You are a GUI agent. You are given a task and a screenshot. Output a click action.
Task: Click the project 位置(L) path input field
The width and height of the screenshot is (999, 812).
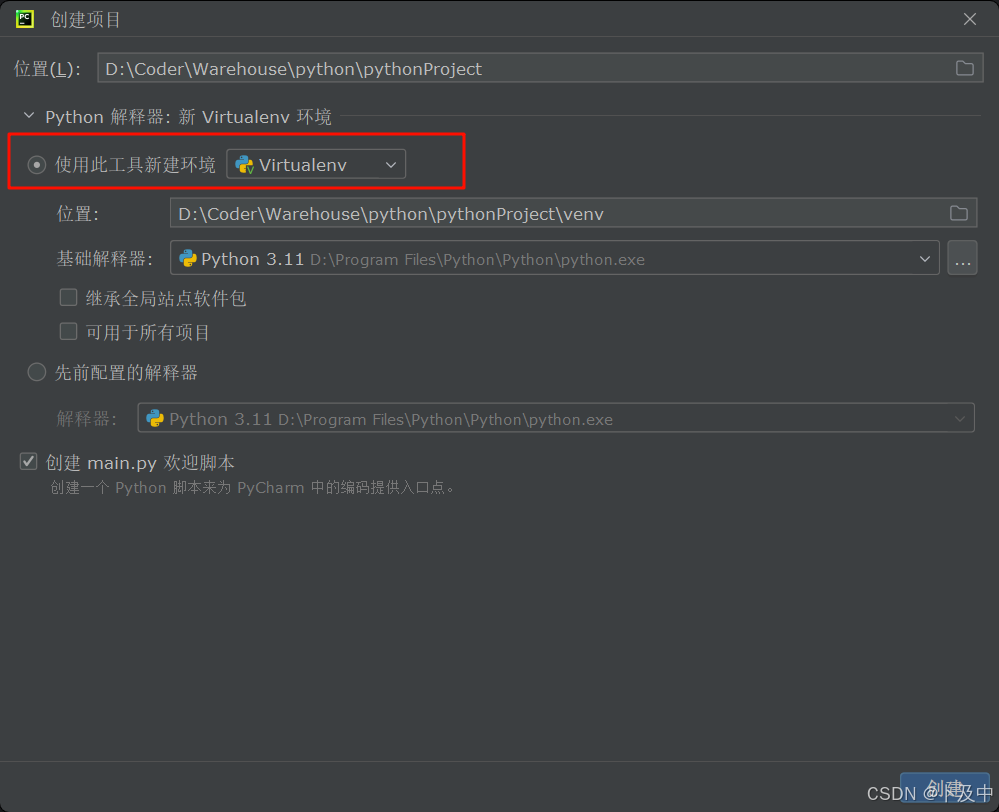pos(540,68)
